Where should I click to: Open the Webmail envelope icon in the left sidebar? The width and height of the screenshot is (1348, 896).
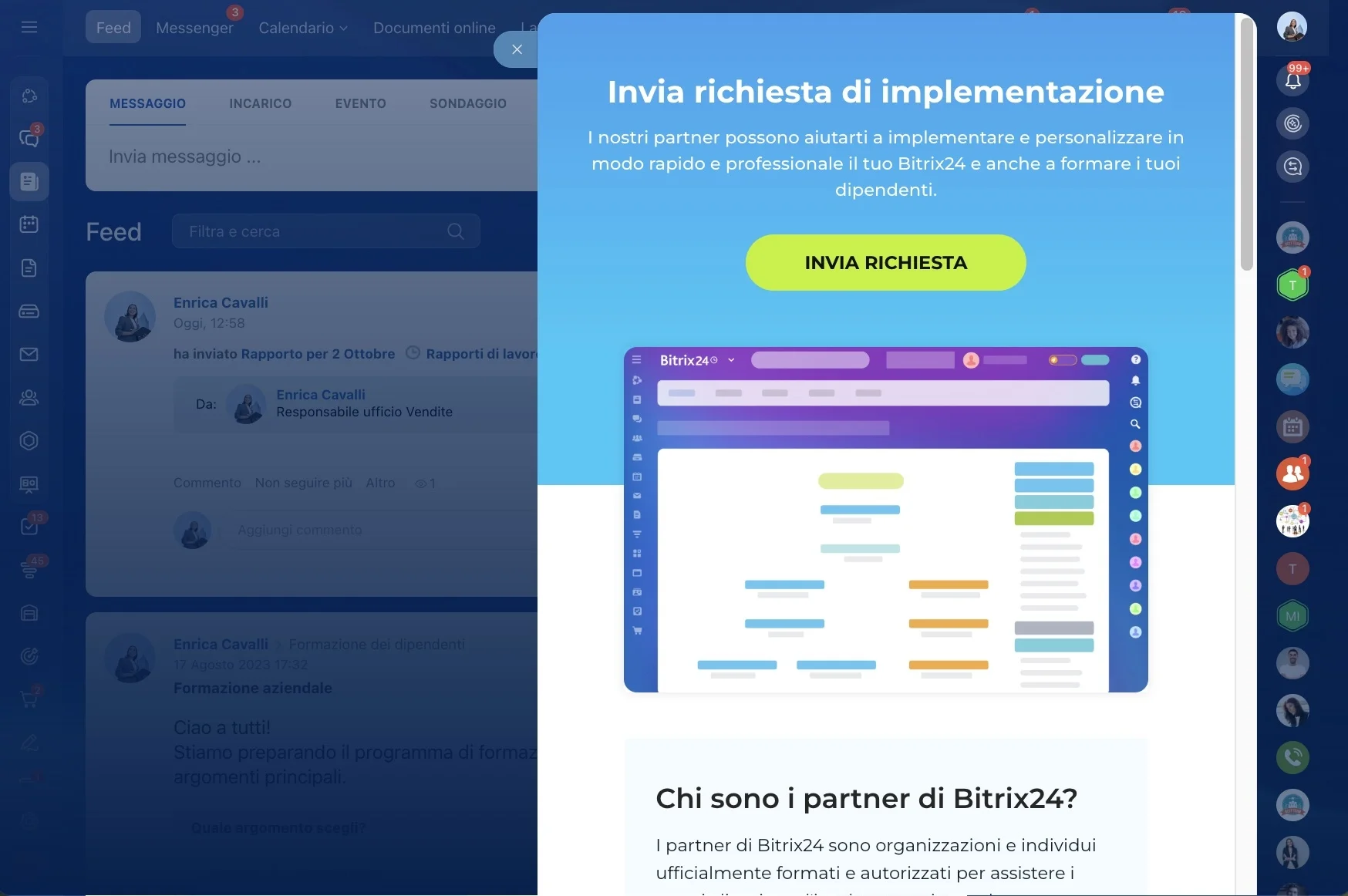tap(29, 354)
